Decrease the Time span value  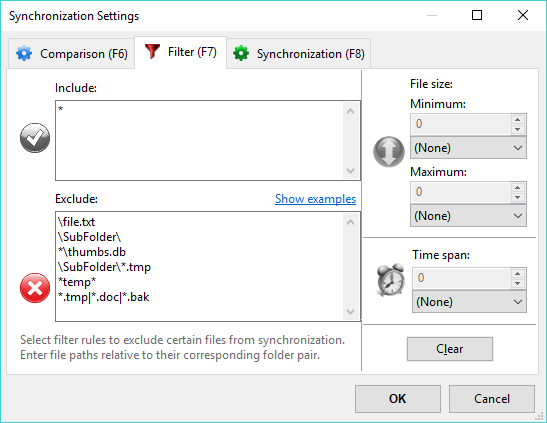pyautogui.click(x=518, y=284)
